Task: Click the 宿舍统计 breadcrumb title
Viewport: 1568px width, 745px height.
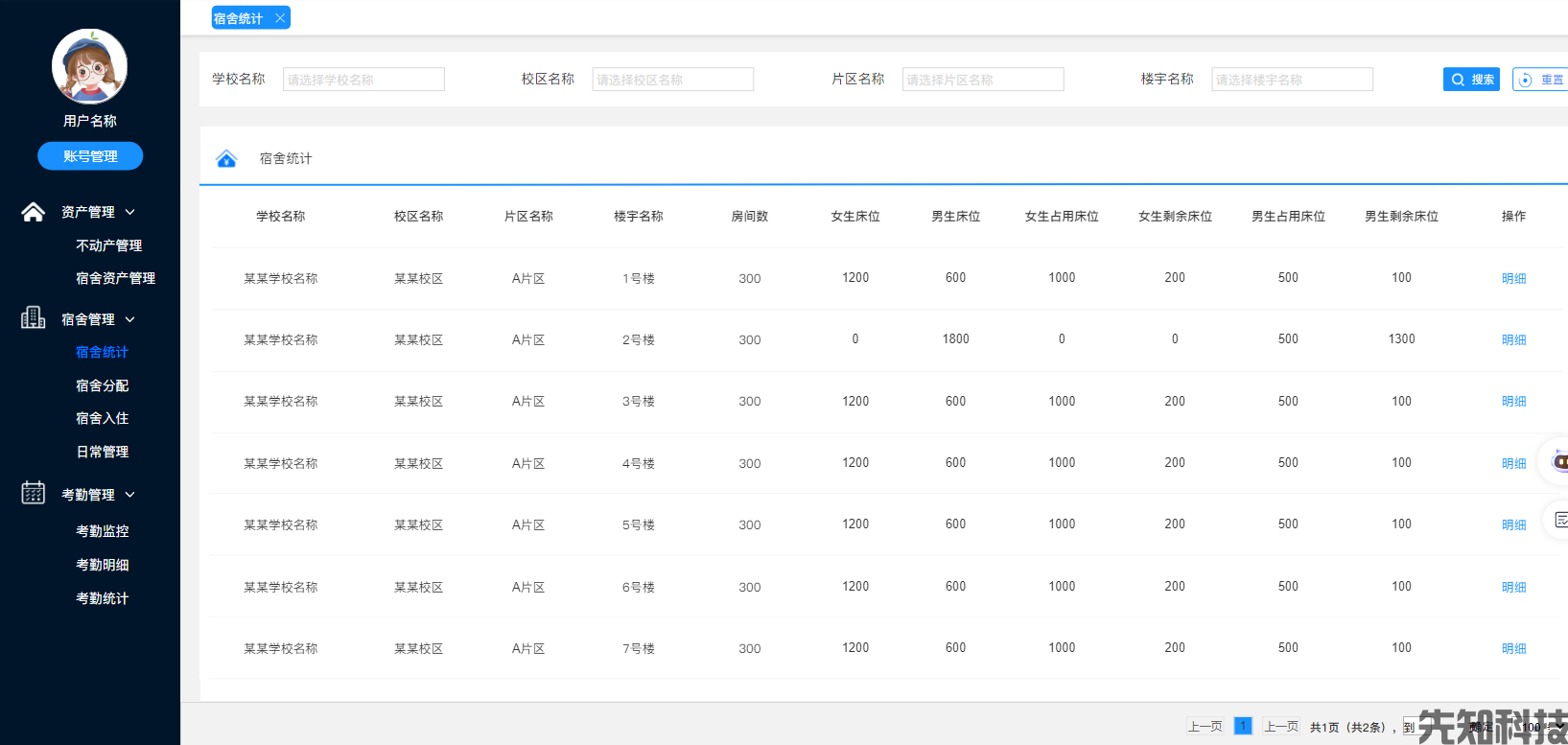Action: tap(286, 158)
